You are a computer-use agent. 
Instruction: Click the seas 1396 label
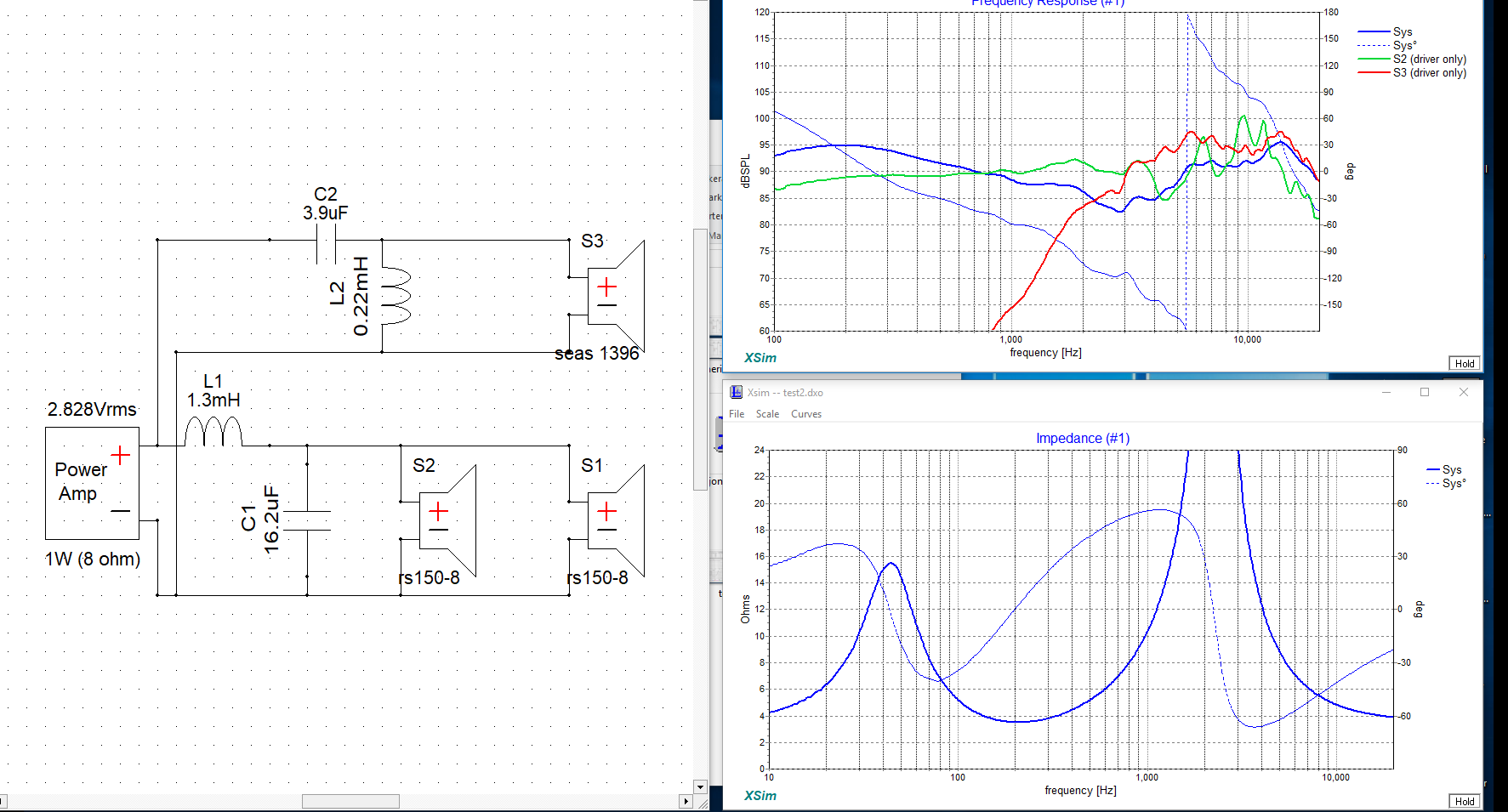(x=596, y=354)
